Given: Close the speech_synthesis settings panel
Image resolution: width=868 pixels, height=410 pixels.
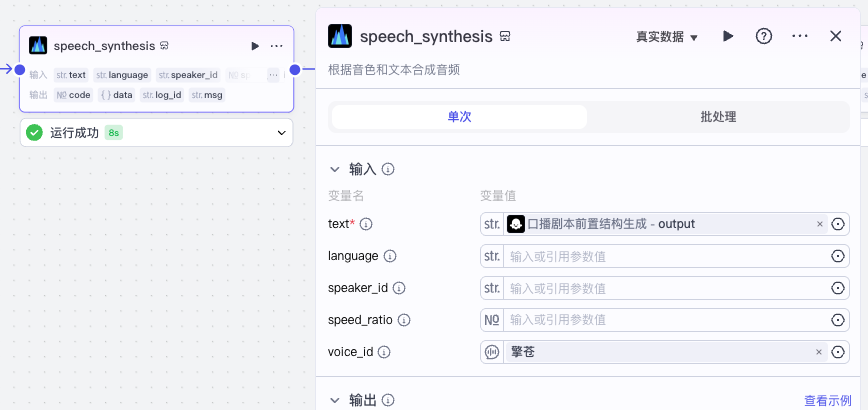Looking at the screenshot, I should (835, 37).
